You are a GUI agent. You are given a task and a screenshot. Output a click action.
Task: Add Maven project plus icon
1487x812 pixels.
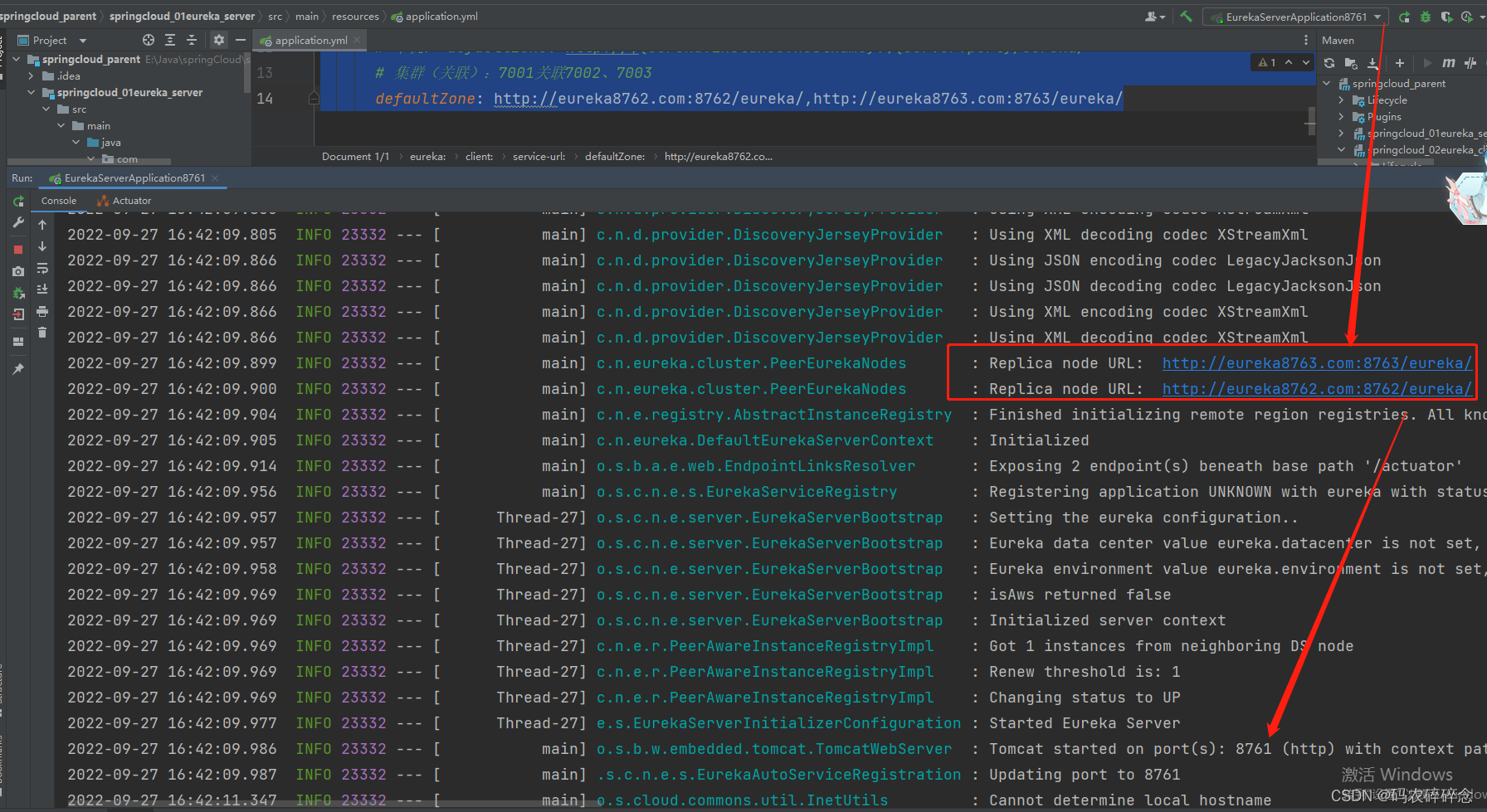coord(1400,63)
